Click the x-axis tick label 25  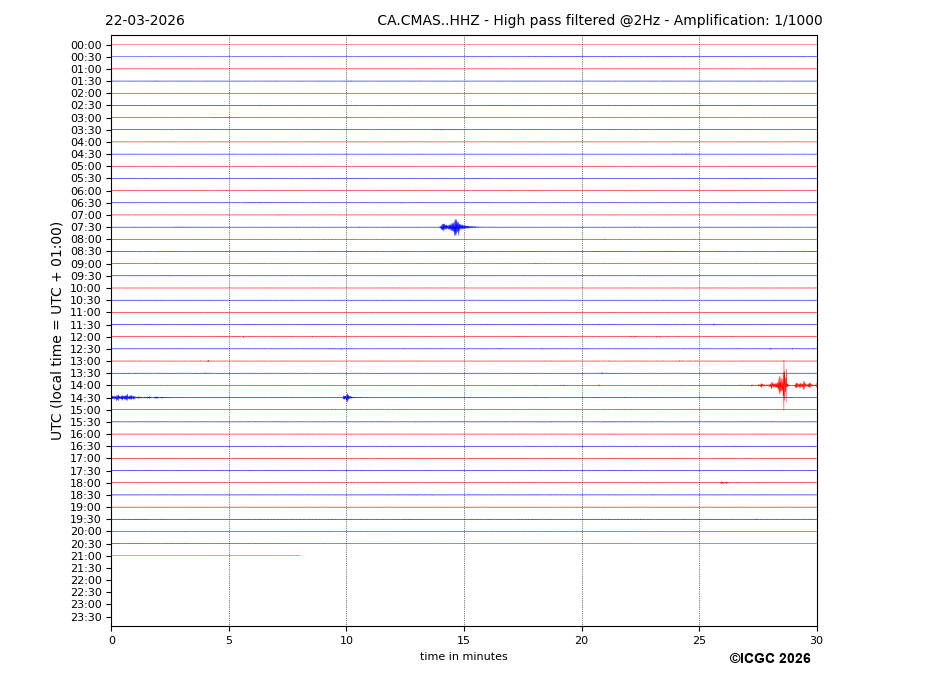click(699, 640)
